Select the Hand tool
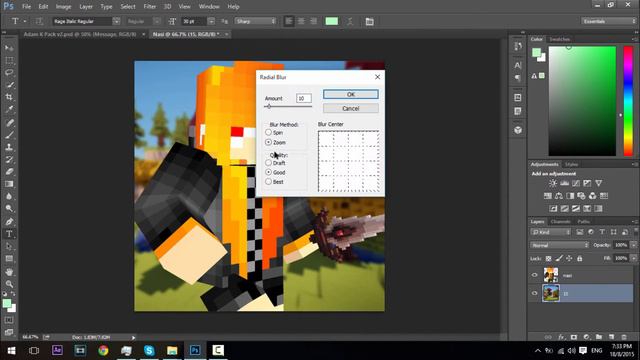The width and height of the screenshot is (640, 360). tap(9, 272)
